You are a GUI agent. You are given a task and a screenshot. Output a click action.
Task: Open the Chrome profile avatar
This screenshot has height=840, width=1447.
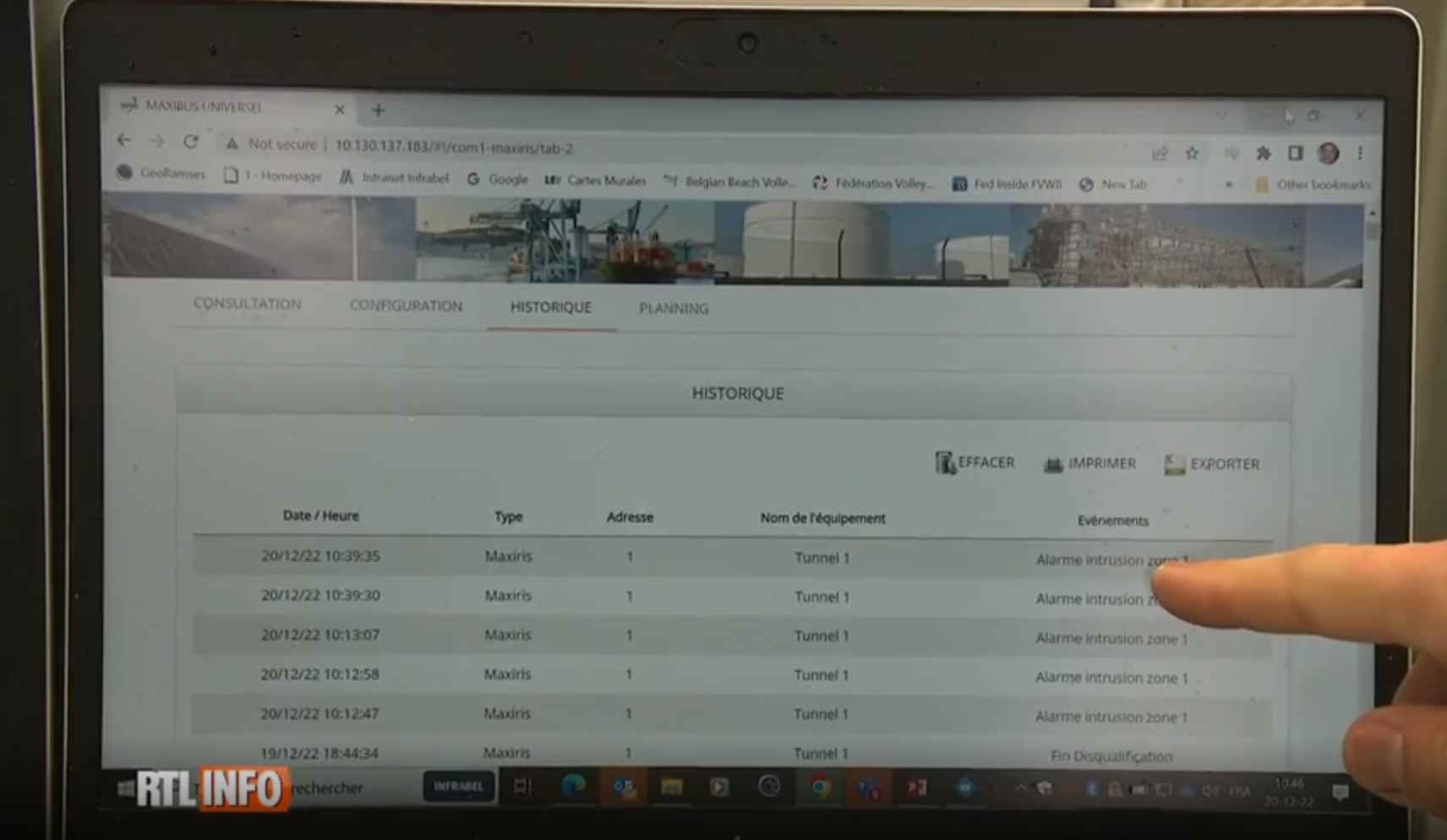tap(1328, 153)
